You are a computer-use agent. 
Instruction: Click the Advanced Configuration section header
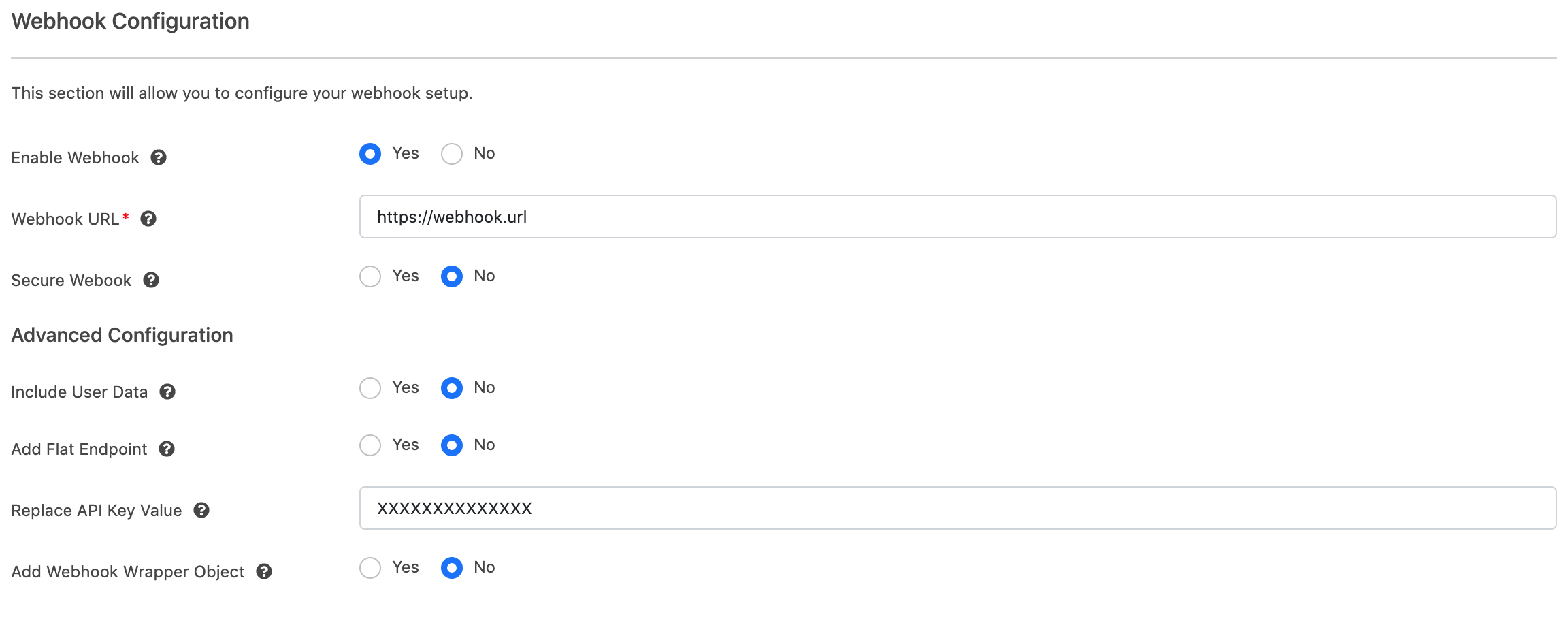(121, 335)
